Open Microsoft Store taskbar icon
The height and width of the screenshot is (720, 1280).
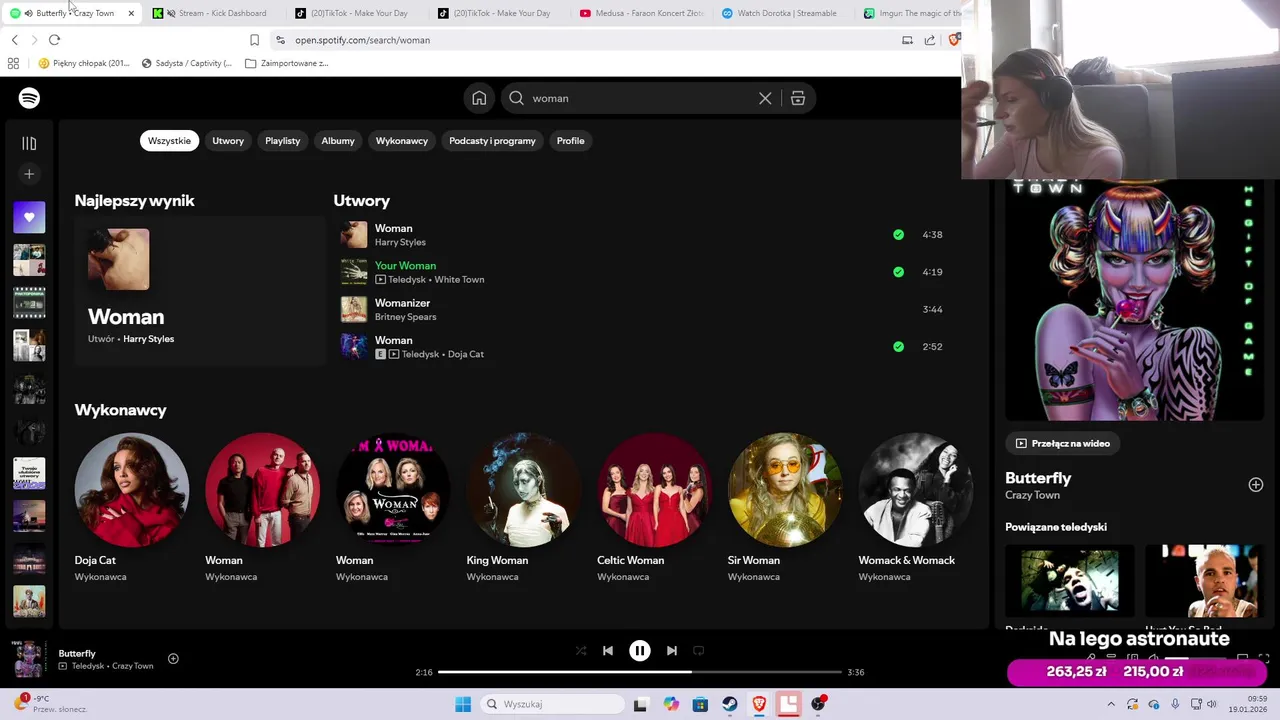point(700,704)
